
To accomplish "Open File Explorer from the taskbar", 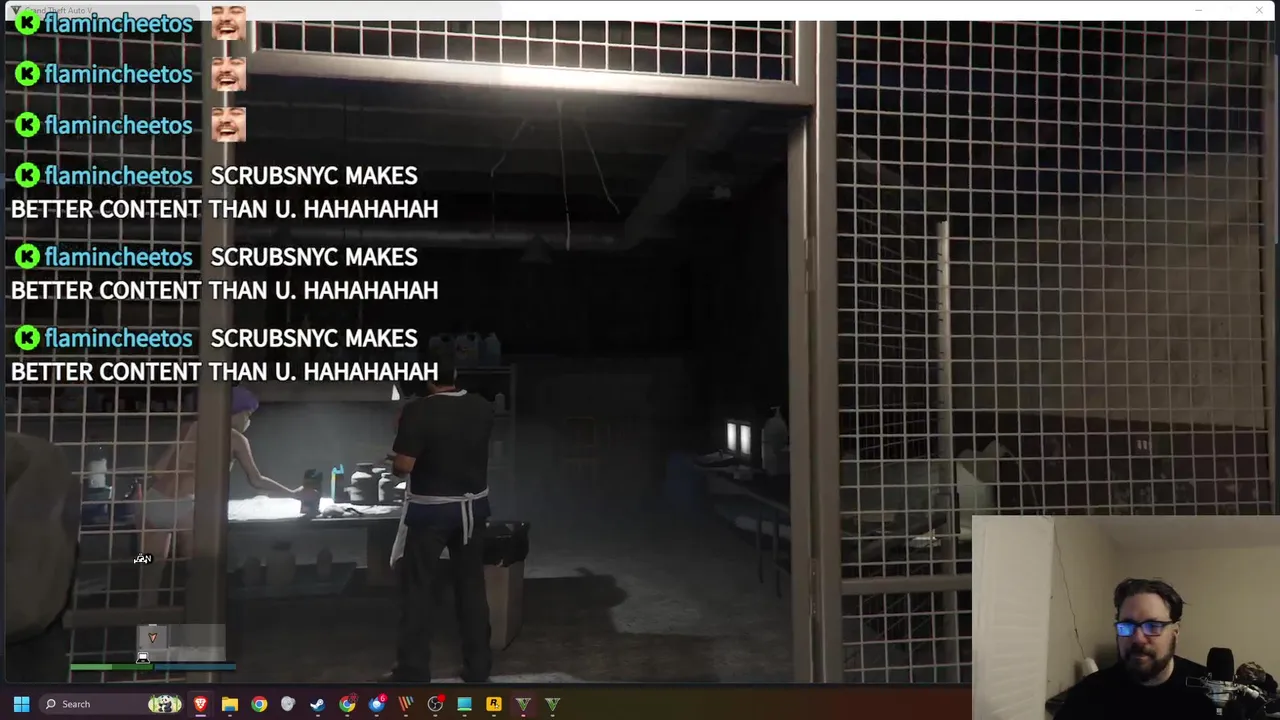I will (x=230, y=704).
